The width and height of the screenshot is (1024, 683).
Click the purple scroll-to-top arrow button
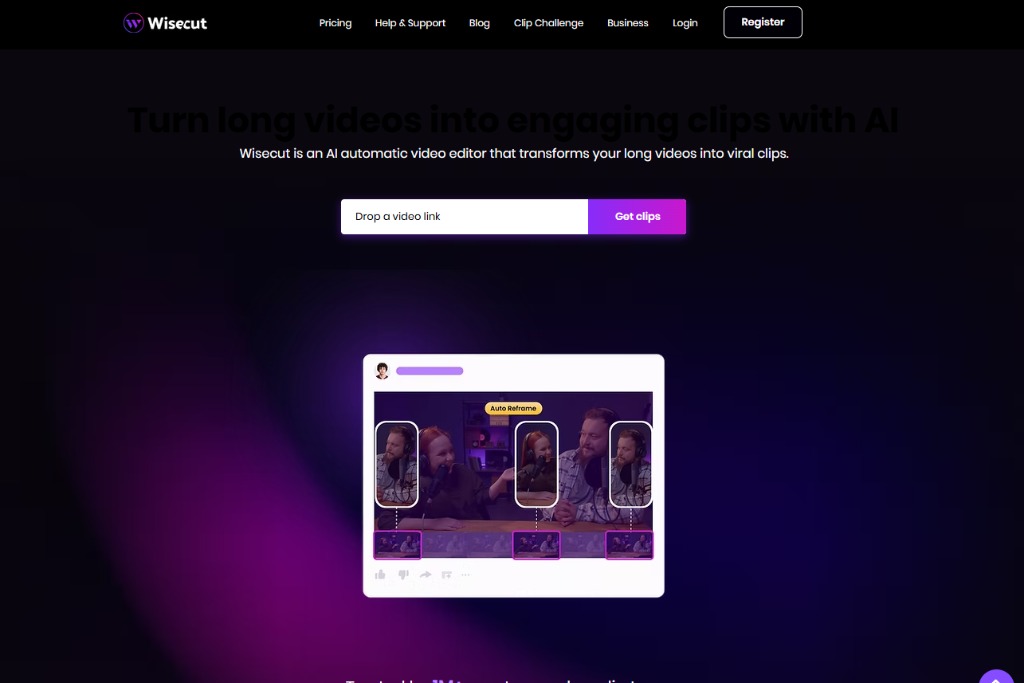click(x=996, y=677)
